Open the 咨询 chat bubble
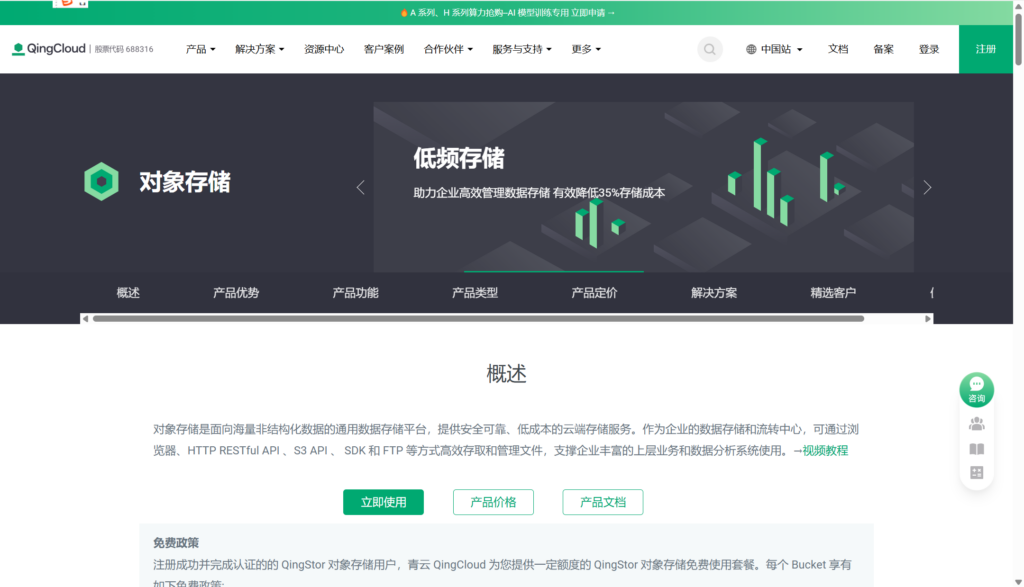This screenshot has width=1024, height=587. pyautogui.click(x=976, y=390)
